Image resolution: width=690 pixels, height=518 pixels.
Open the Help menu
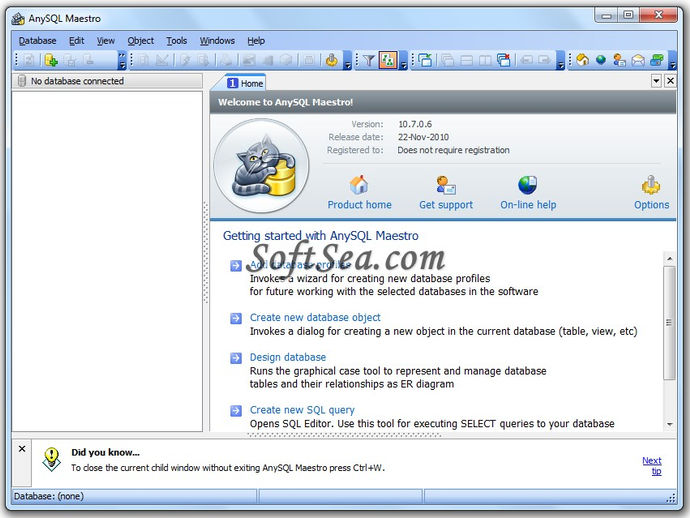[256, 41]
